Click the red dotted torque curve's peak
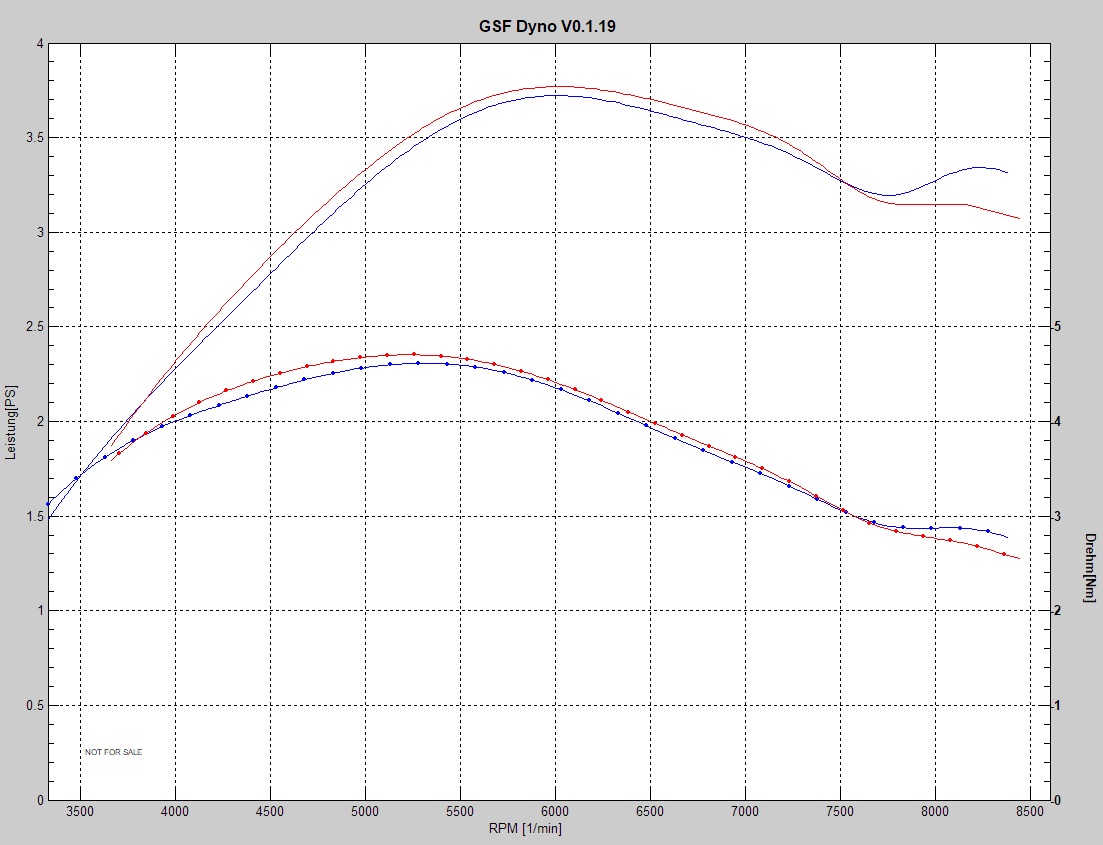The width and height of the screenshot is (1103, 845). coord(413,354)
